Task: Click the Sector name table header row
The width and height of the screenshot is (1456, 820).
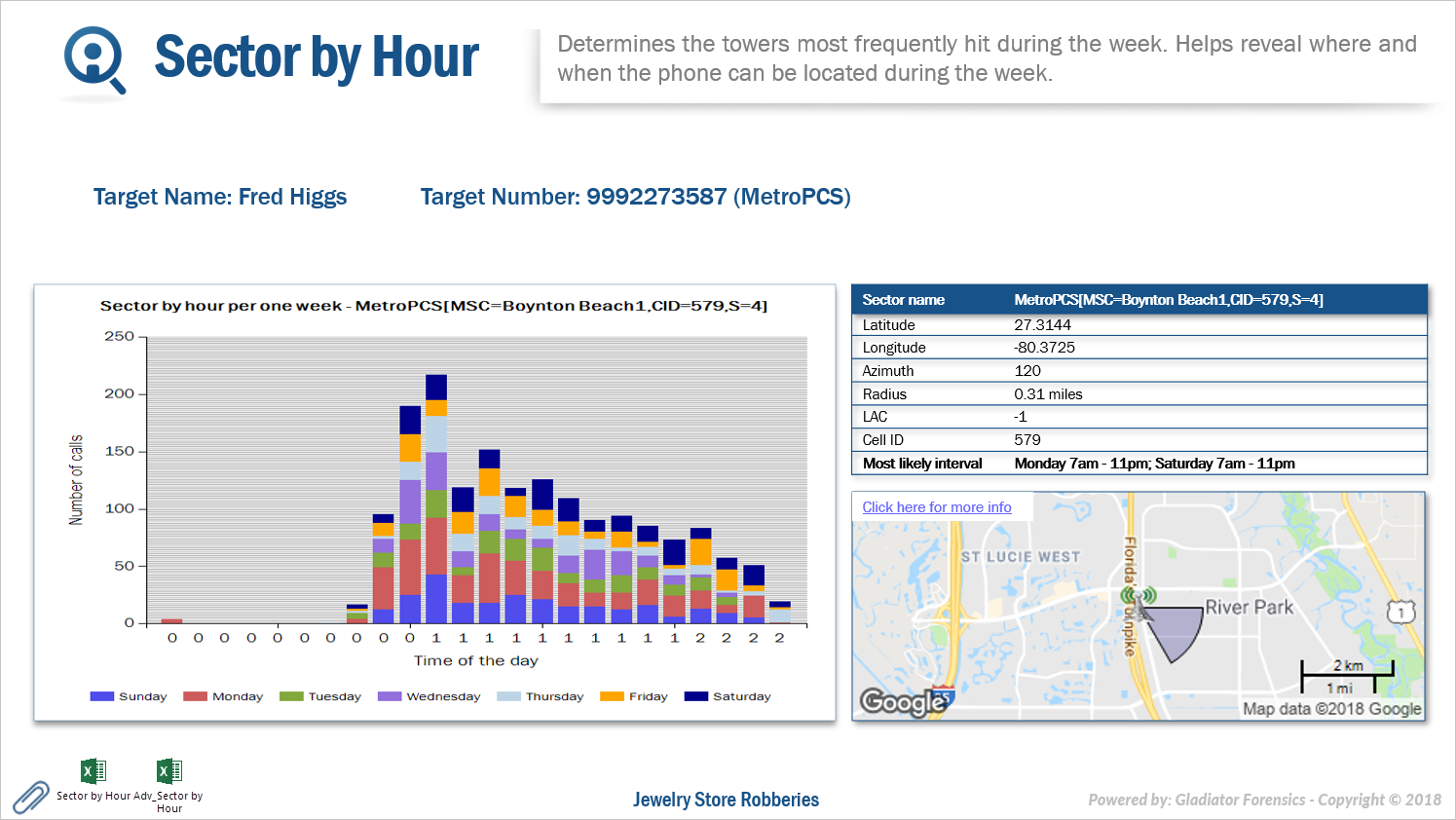Action: (1139, 300)
